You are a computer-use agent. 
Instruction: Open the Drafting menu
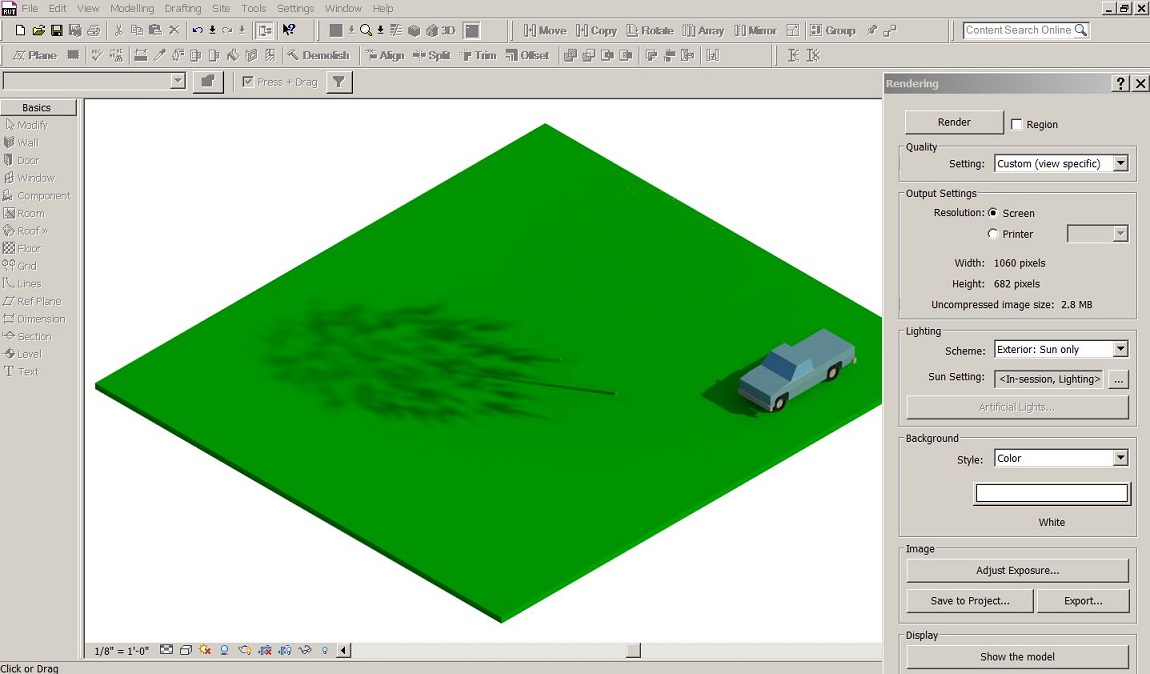tap(183, 9)
